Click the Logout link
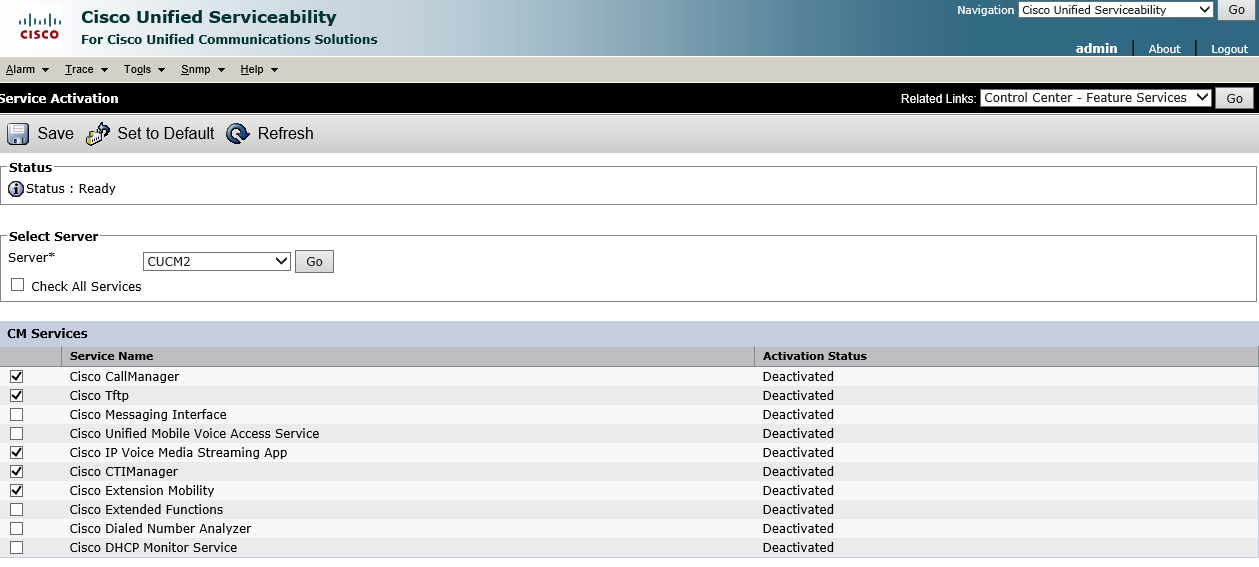The width and height of the screenshot is (1259, 567). pos(1229,49)
